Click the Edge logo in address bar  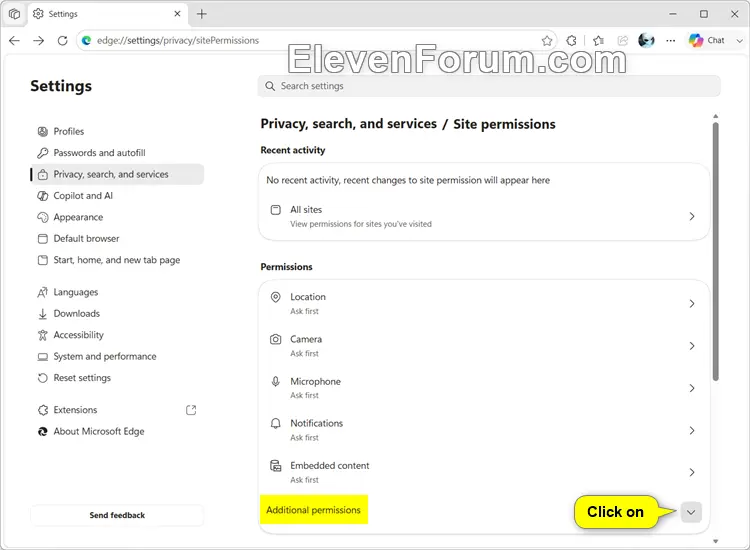[87, 41]
